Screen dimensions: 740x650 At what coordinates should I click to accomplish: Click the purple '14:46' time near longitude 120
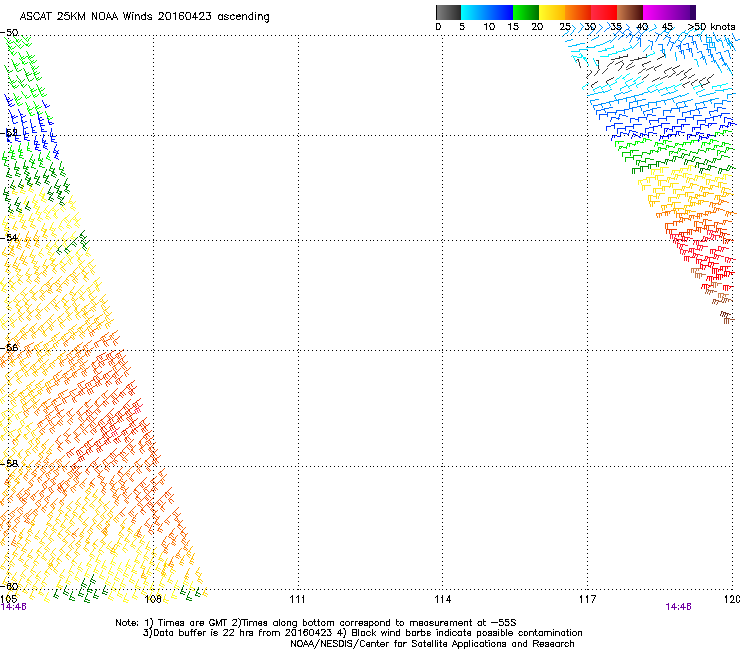[x=679, y=607]
